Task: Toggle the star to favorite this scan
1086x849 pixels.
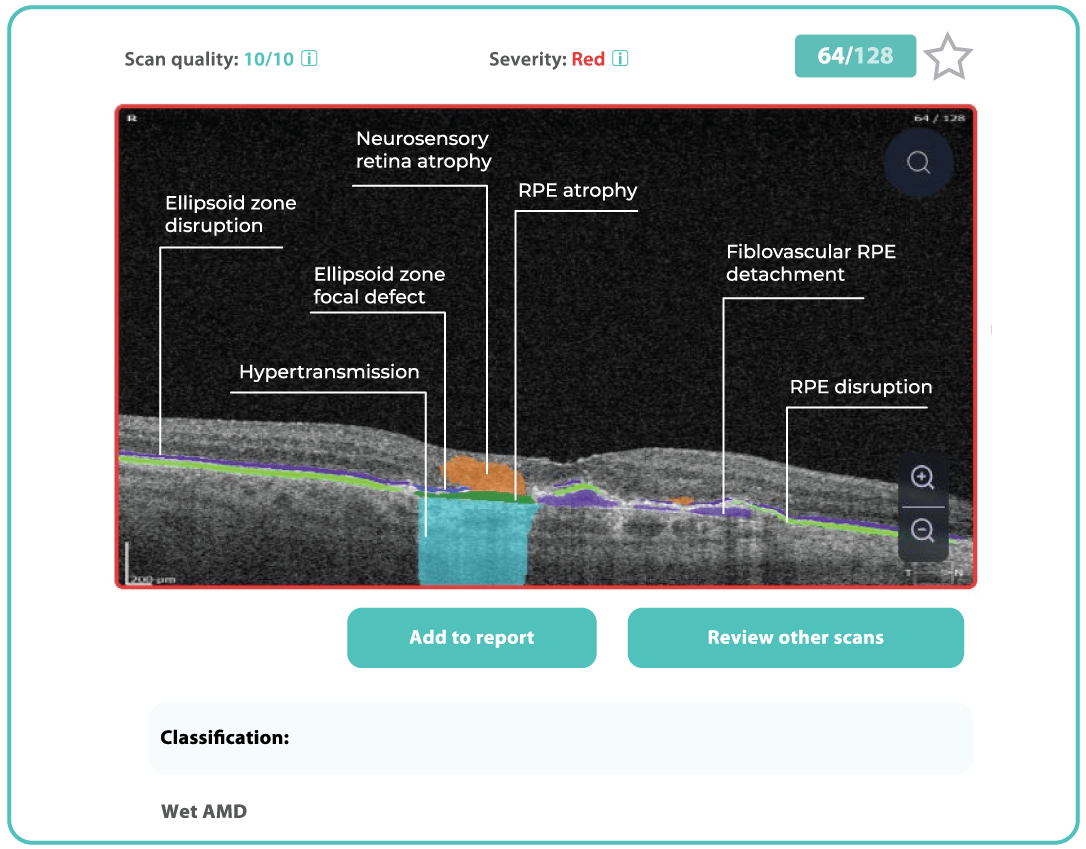Action: click(x=947, y=56)
